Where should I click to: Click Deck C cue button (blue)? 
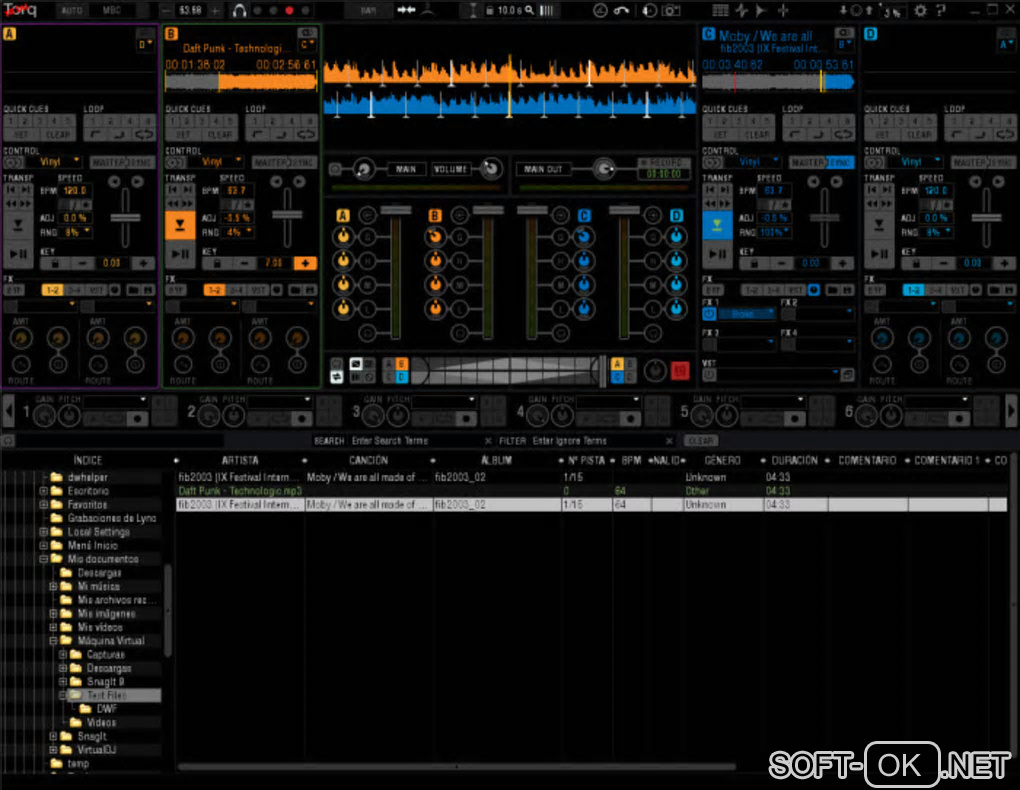[717, 225]
